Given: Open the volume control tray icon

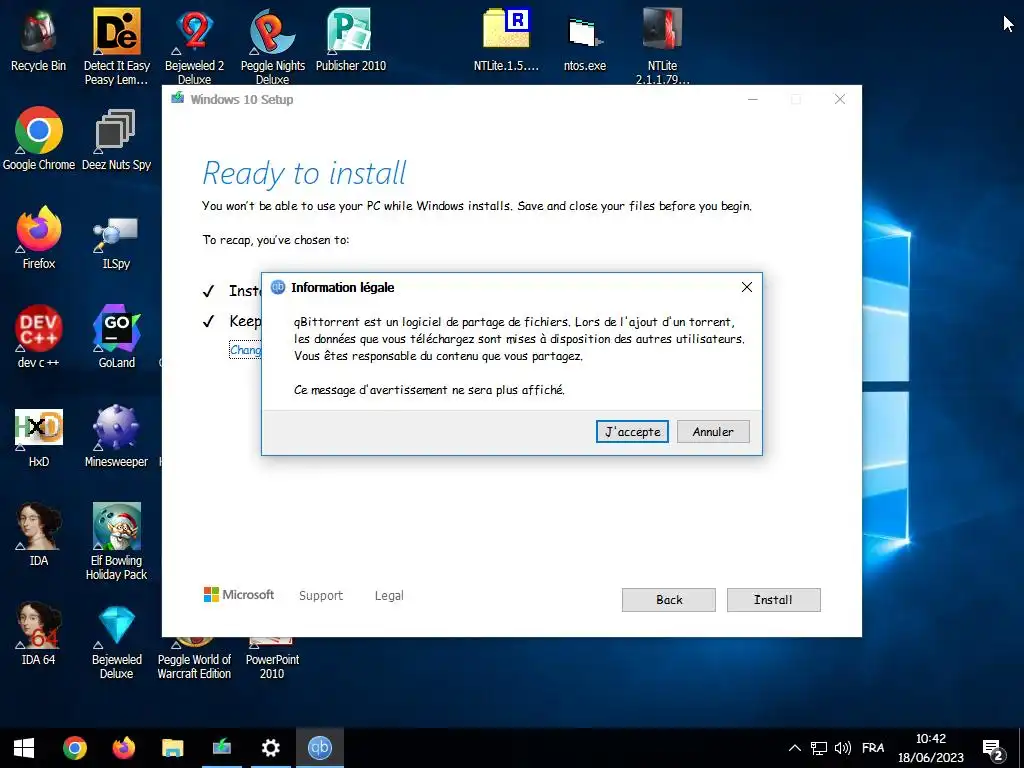Looking at the screenshot, I should pos(843,748).
